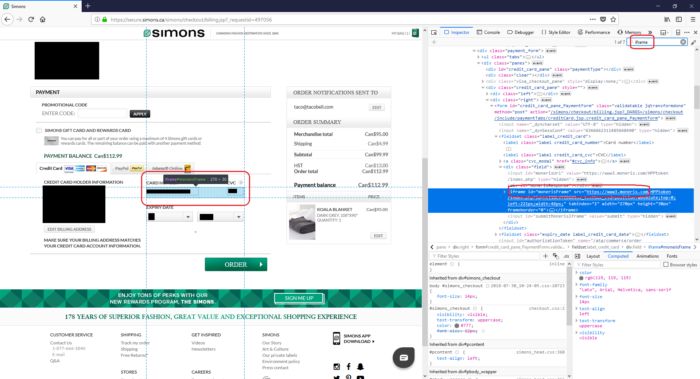Click the rules pane vertical scrollbar

tap(569, 295)
